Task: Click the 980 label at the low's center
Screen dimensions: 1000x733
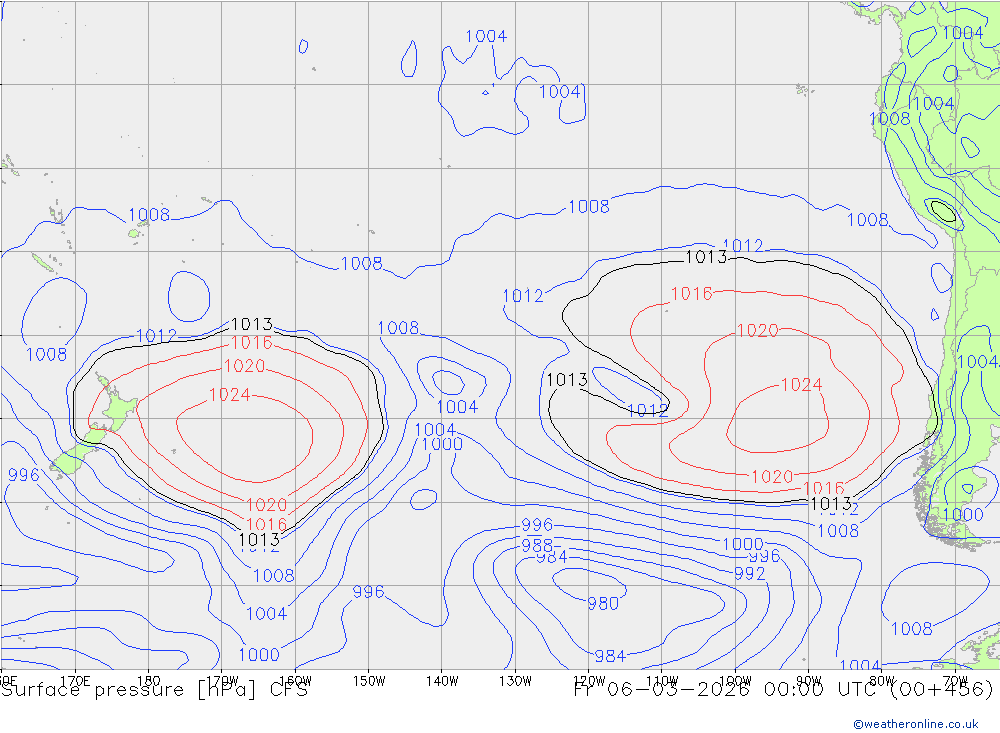Action: [603, 603]
